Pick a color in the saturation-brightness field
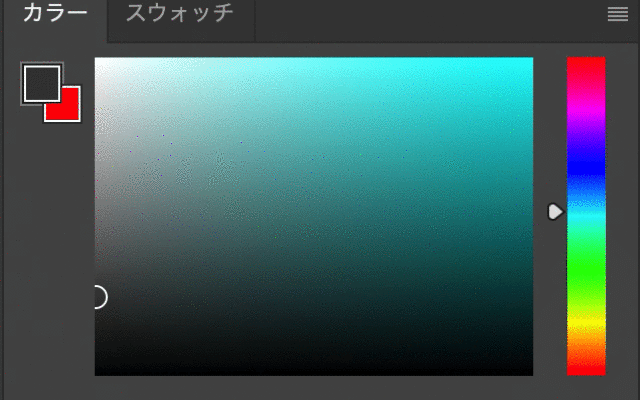Viewport: 640px width, 400px height. (313, 216)
